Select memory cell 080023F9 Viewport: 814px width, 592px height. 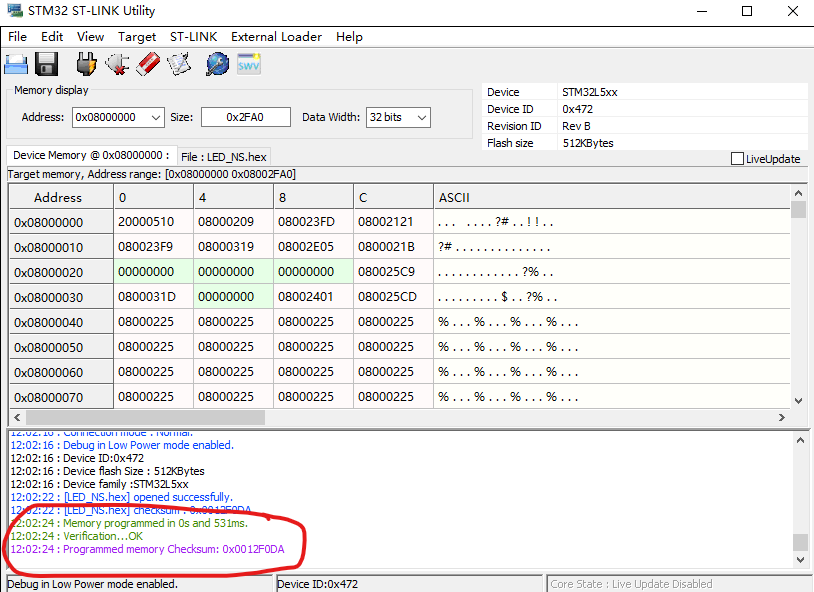click(x=153, y=247)
